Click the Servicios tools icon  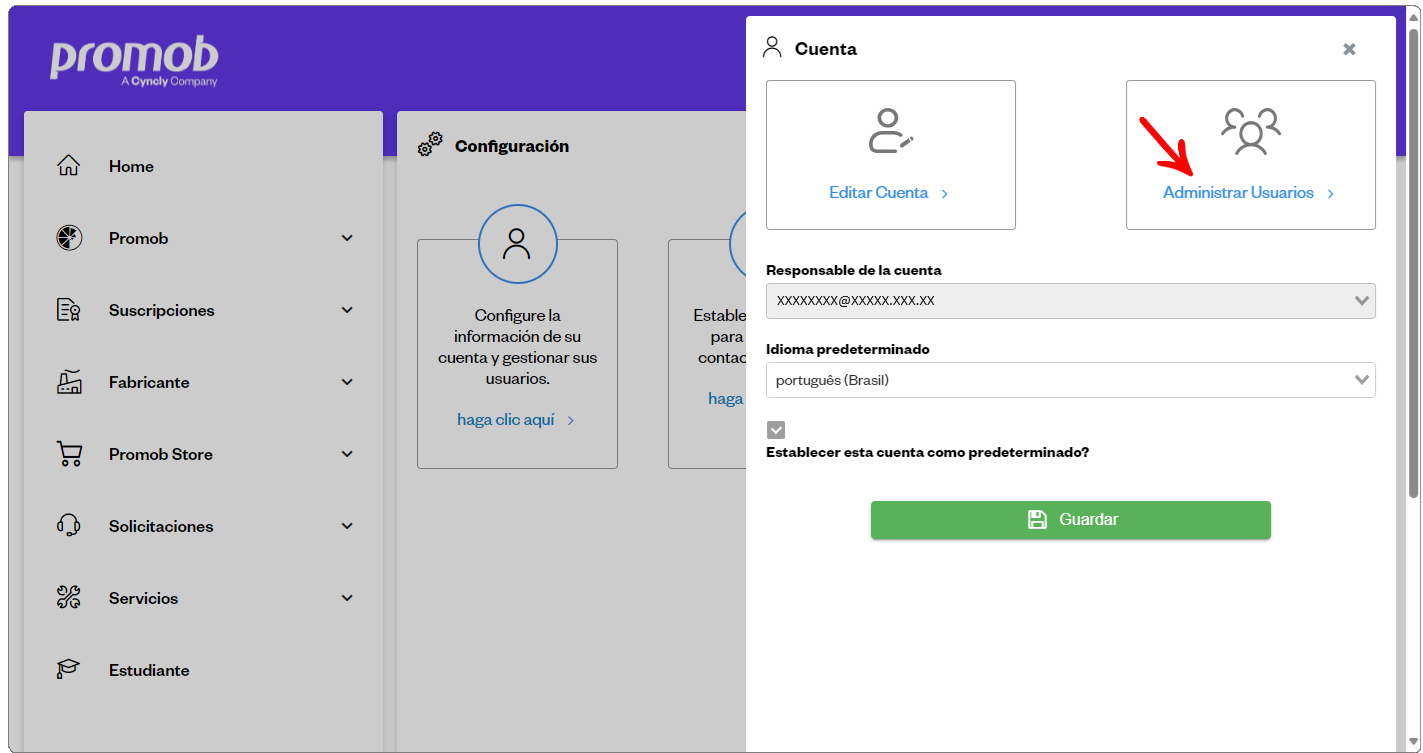pyautogui.click(x=68, y=598)
